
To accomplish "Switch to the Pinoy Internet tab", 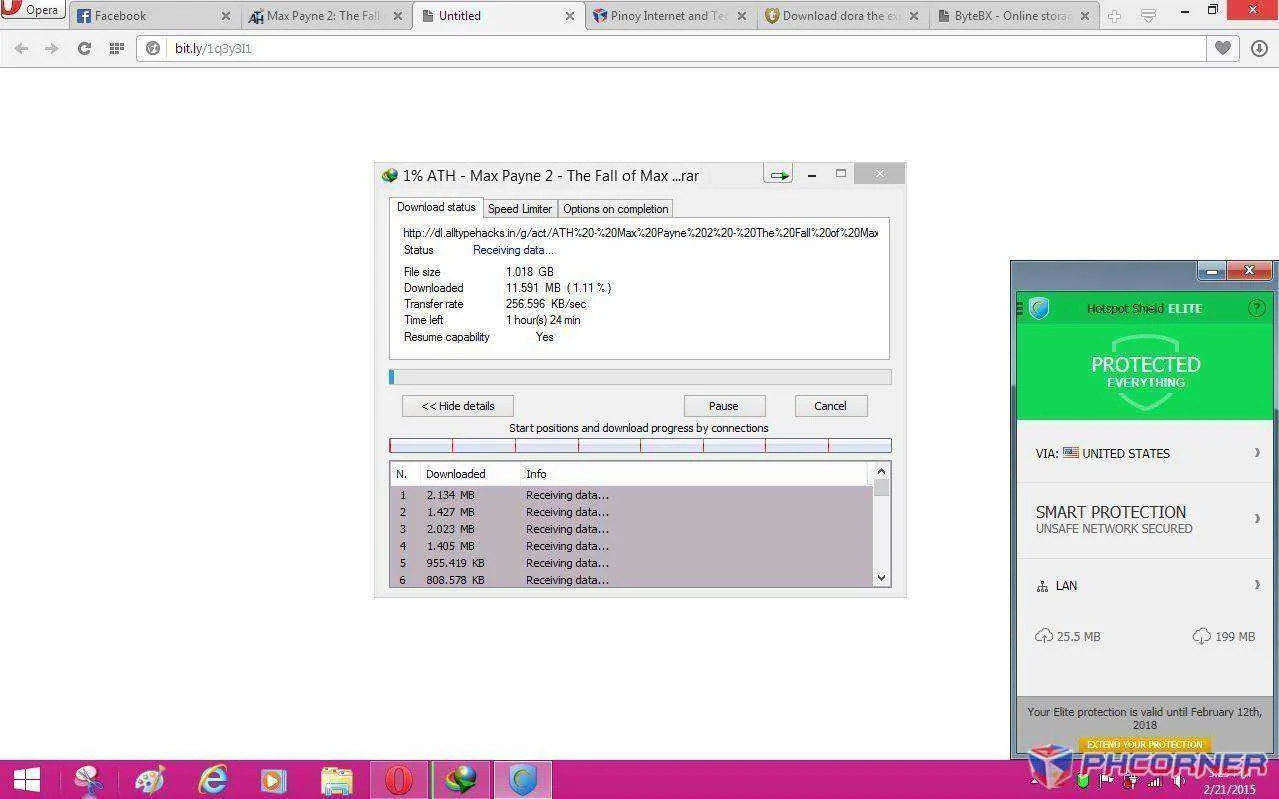I will tap(670, 16).
